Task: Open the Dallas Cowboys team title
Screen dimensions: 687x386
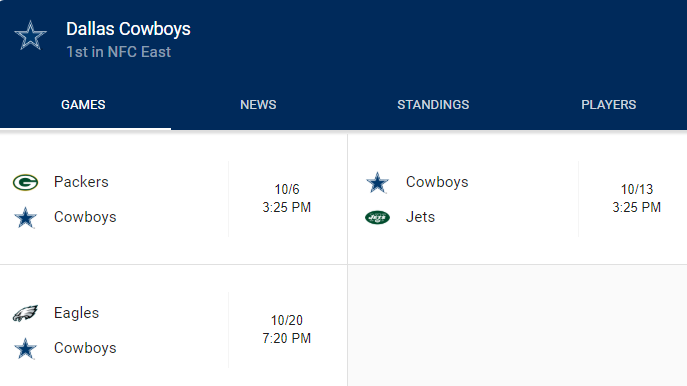Action: point(128,29)
